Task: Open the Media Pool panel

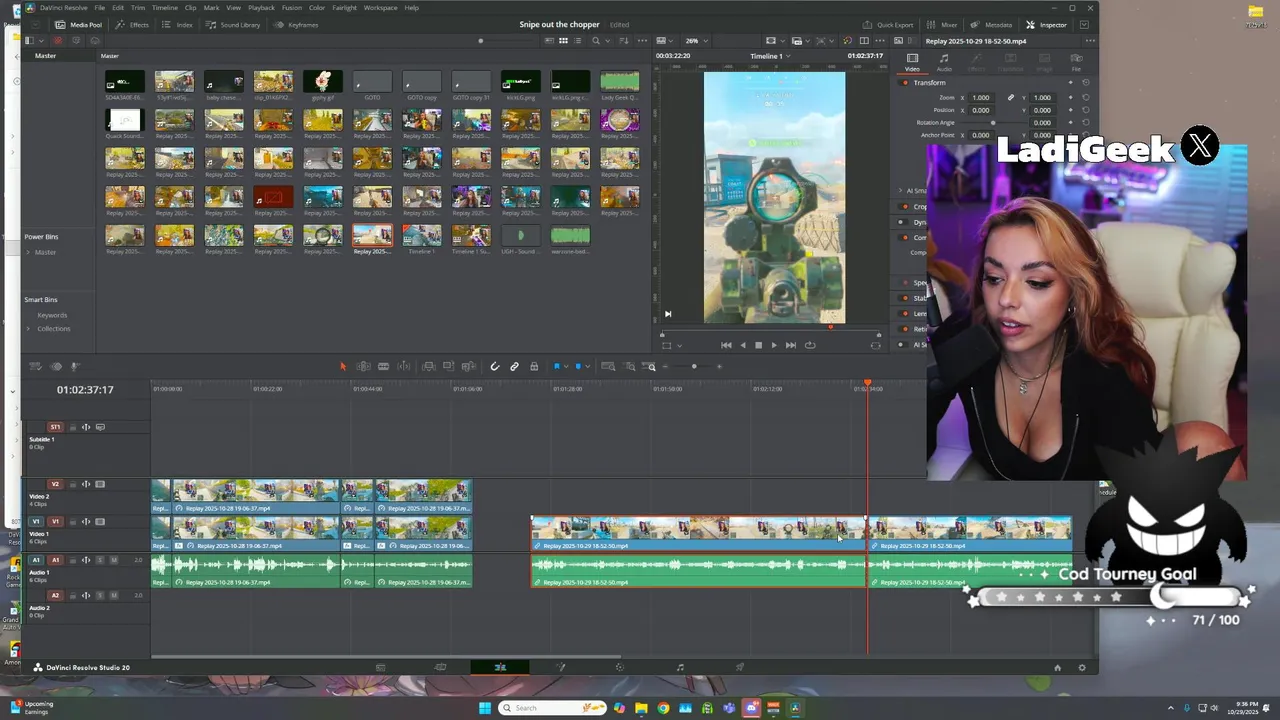Action: pyautogui.click(x=79, y=25)
